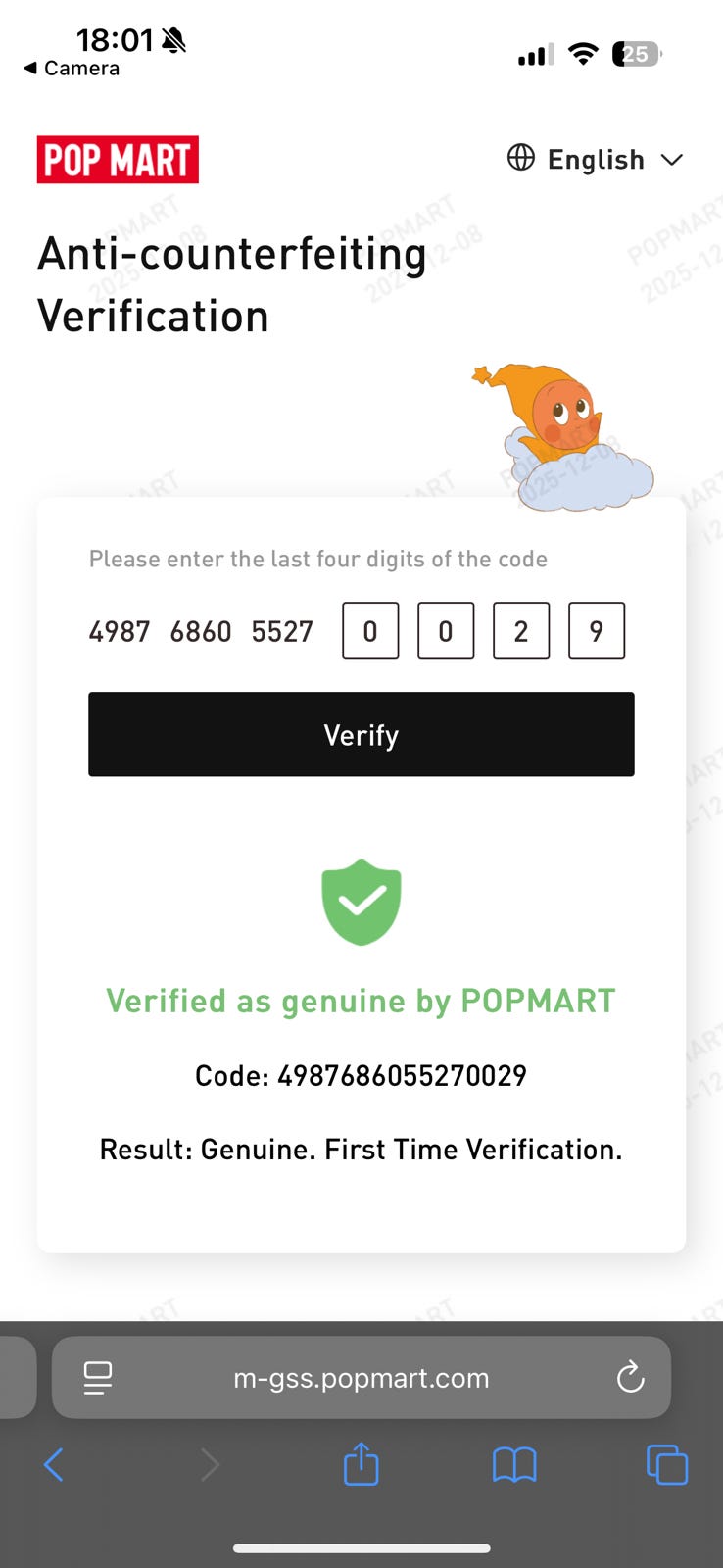
Task: Select the first digit box containing 0
Action: coord(370,630)
